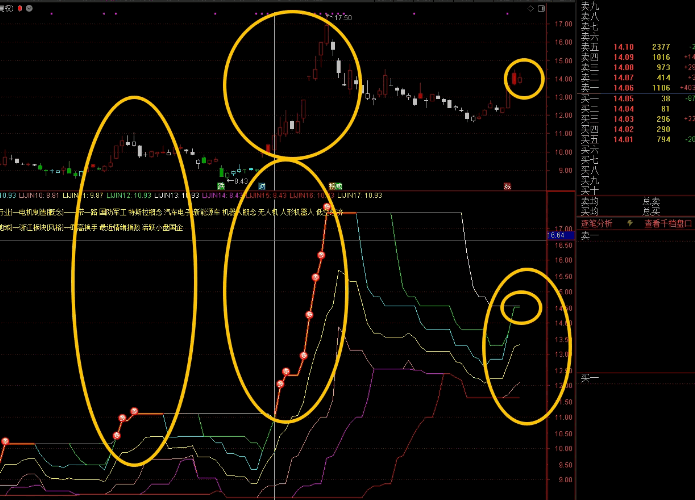The width and height of the screenshot is (695, 500).
Task: Click the leftmost red signal dot on indicator panel
Action: click(5, 441)
